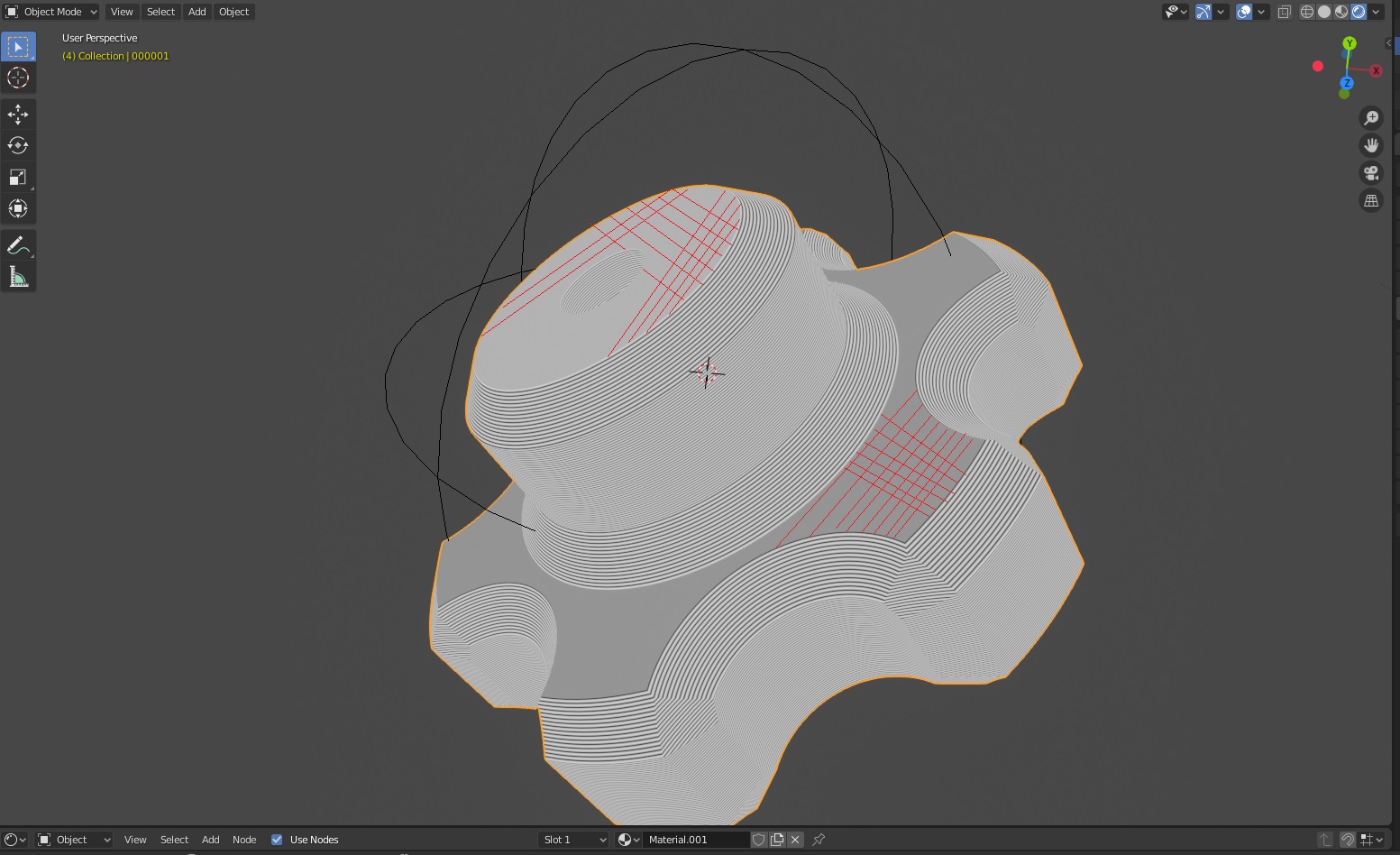Unlink Material.001 with the X button
Screen dimensions: 1400x855
[795, 840]
